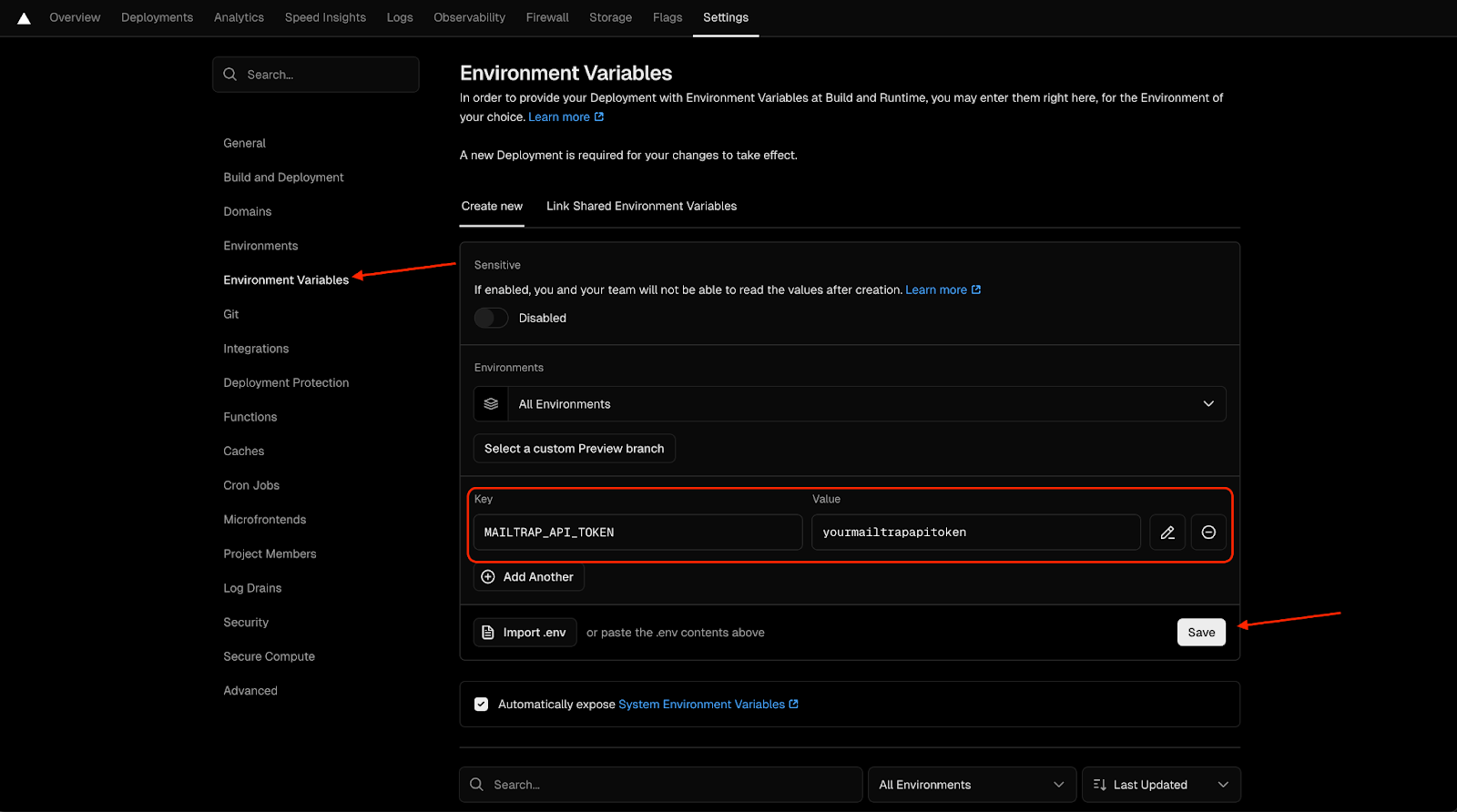
Task: Open the Deployments top menu
Action: (x=157, y=17)
